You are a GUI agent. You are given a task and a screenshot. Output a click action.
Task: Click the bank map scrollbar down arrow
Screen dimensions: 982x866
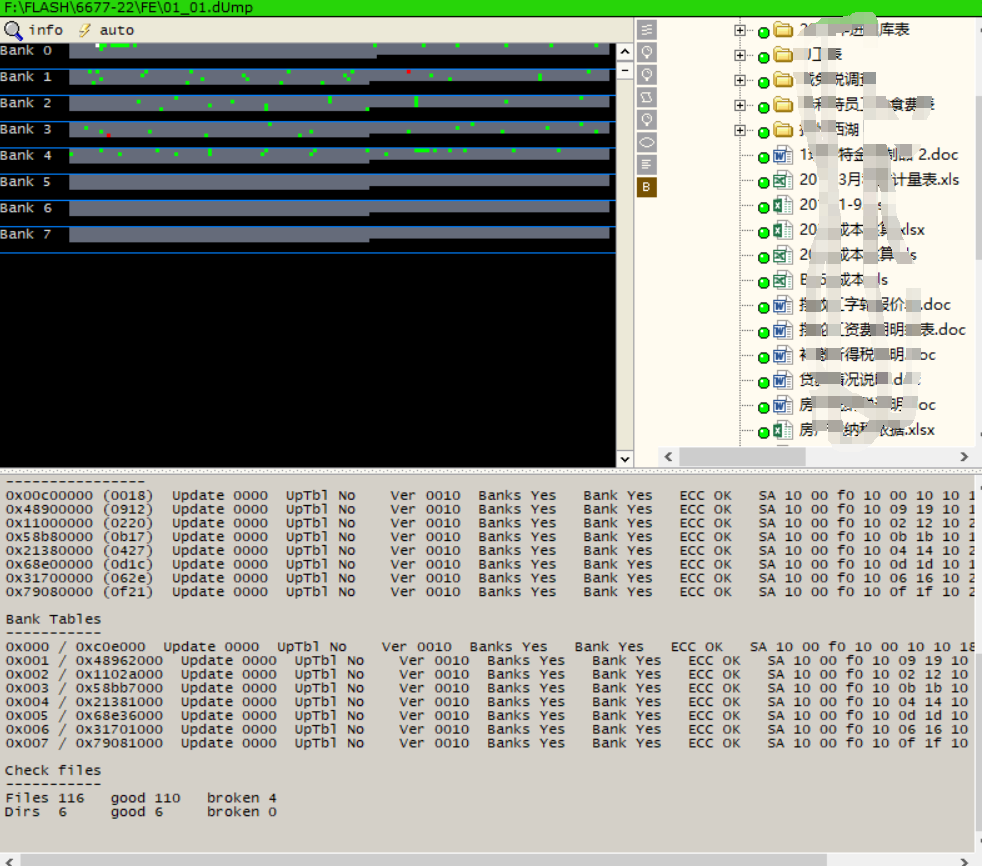pos(624,459)
